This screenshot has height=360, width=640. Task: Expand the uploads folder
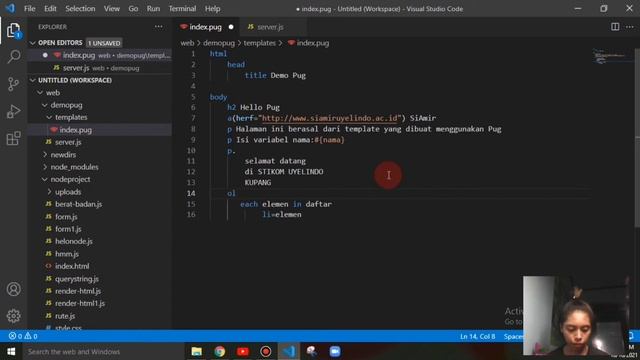49,191
